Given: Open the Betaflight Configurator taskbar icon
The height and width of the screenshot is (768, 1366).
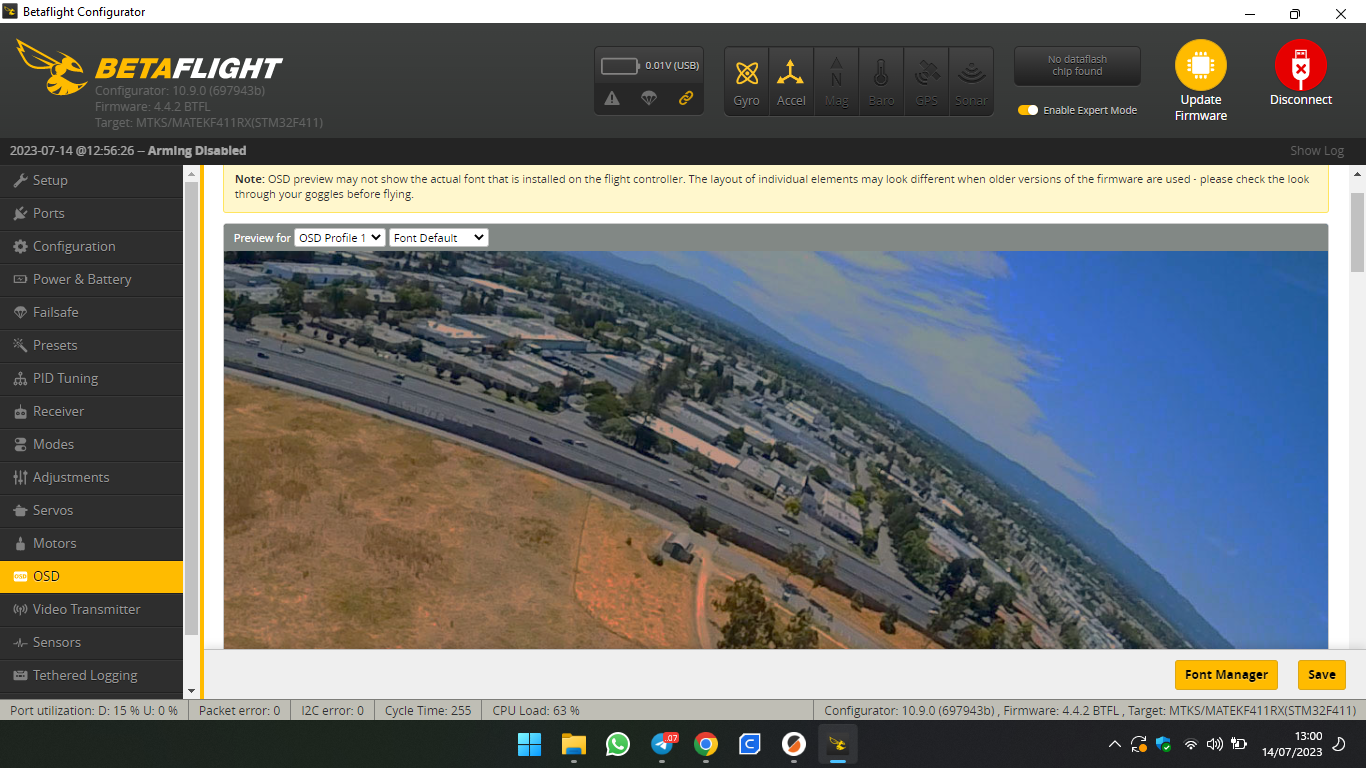Looking at the screenshot, I should [x=838, y=744].
